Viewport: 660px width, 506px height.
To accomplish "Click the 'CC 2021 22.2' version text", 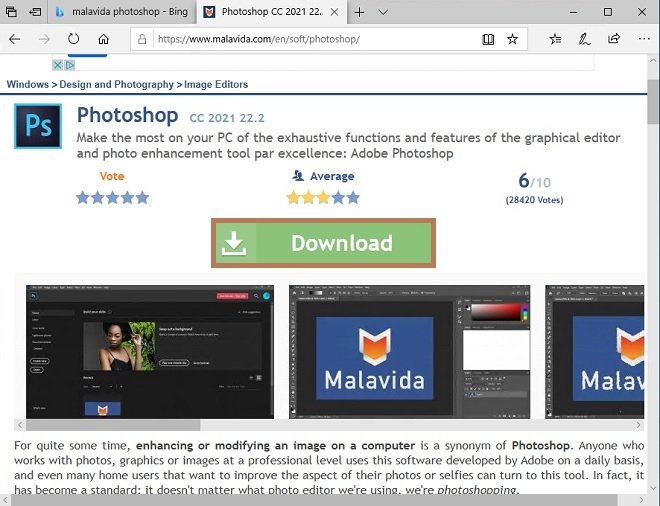I will [x=227, y=118].
